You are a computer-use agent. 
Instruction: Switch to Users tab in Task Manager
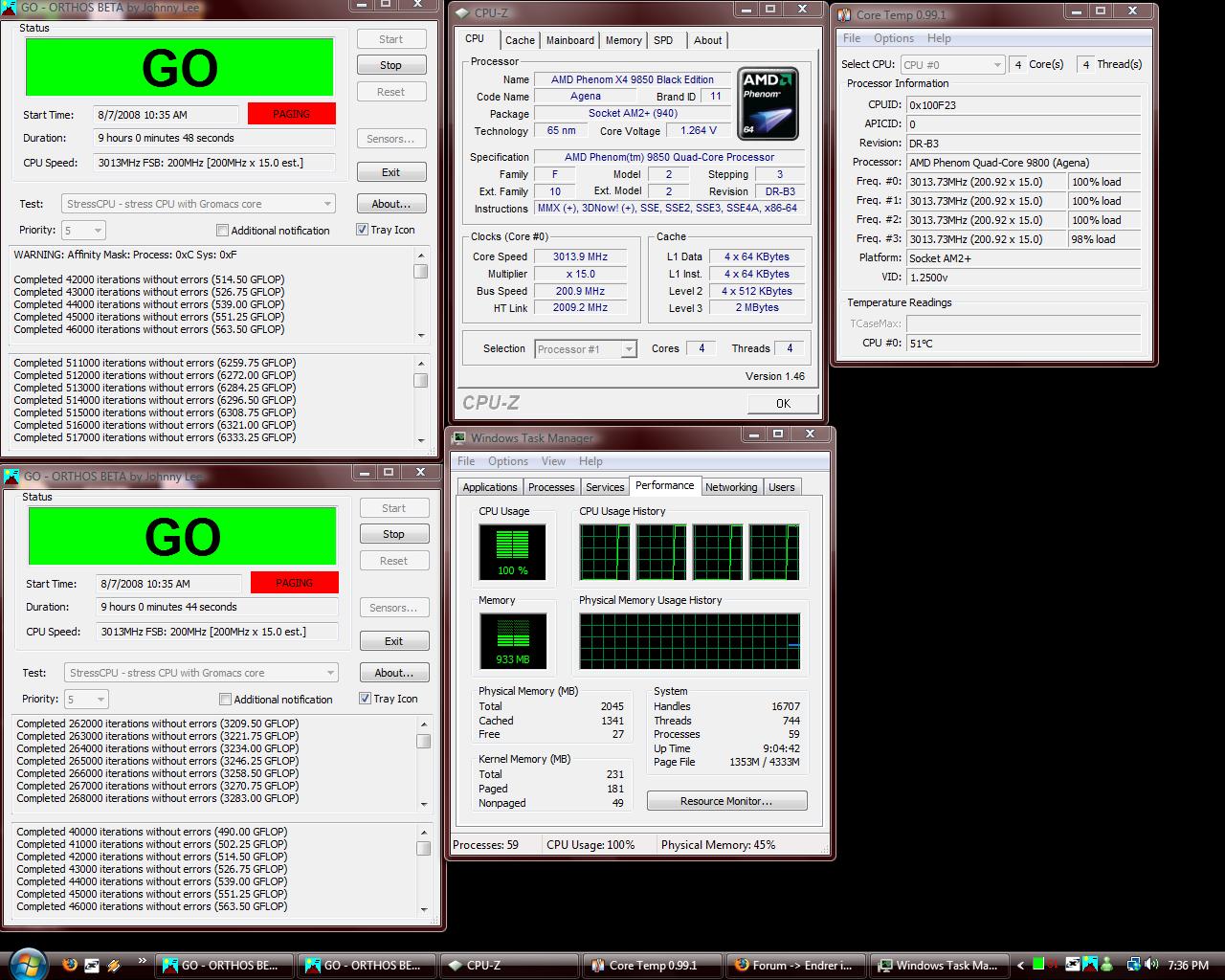coord(782,487)
